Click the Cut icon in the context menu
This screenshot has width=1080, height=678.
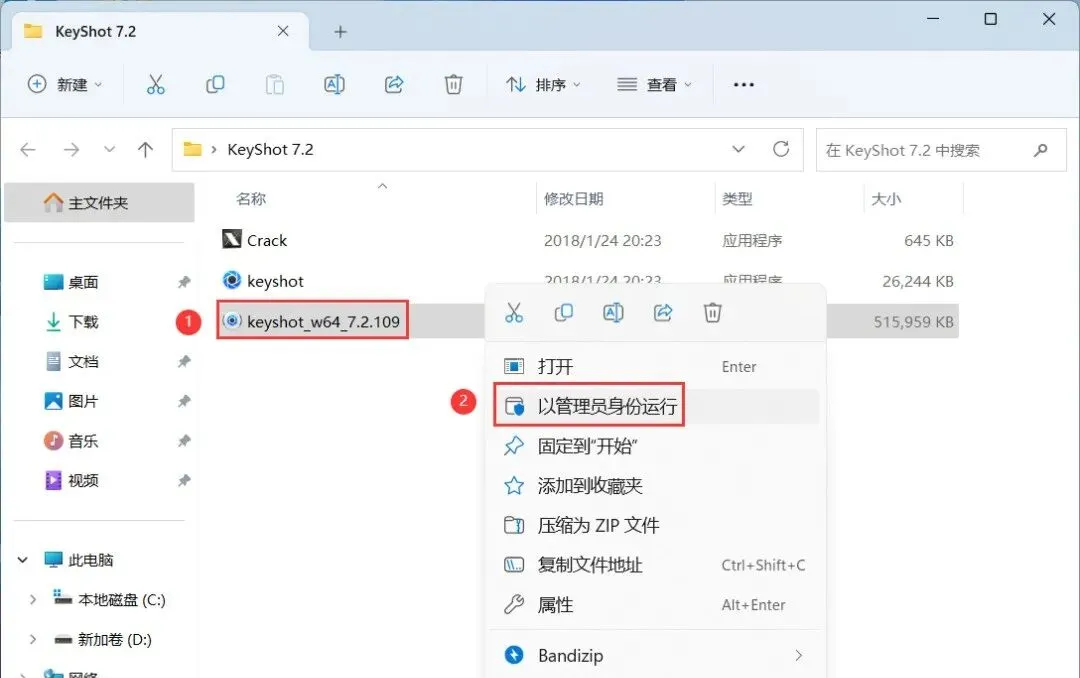(x=514, y=313)
